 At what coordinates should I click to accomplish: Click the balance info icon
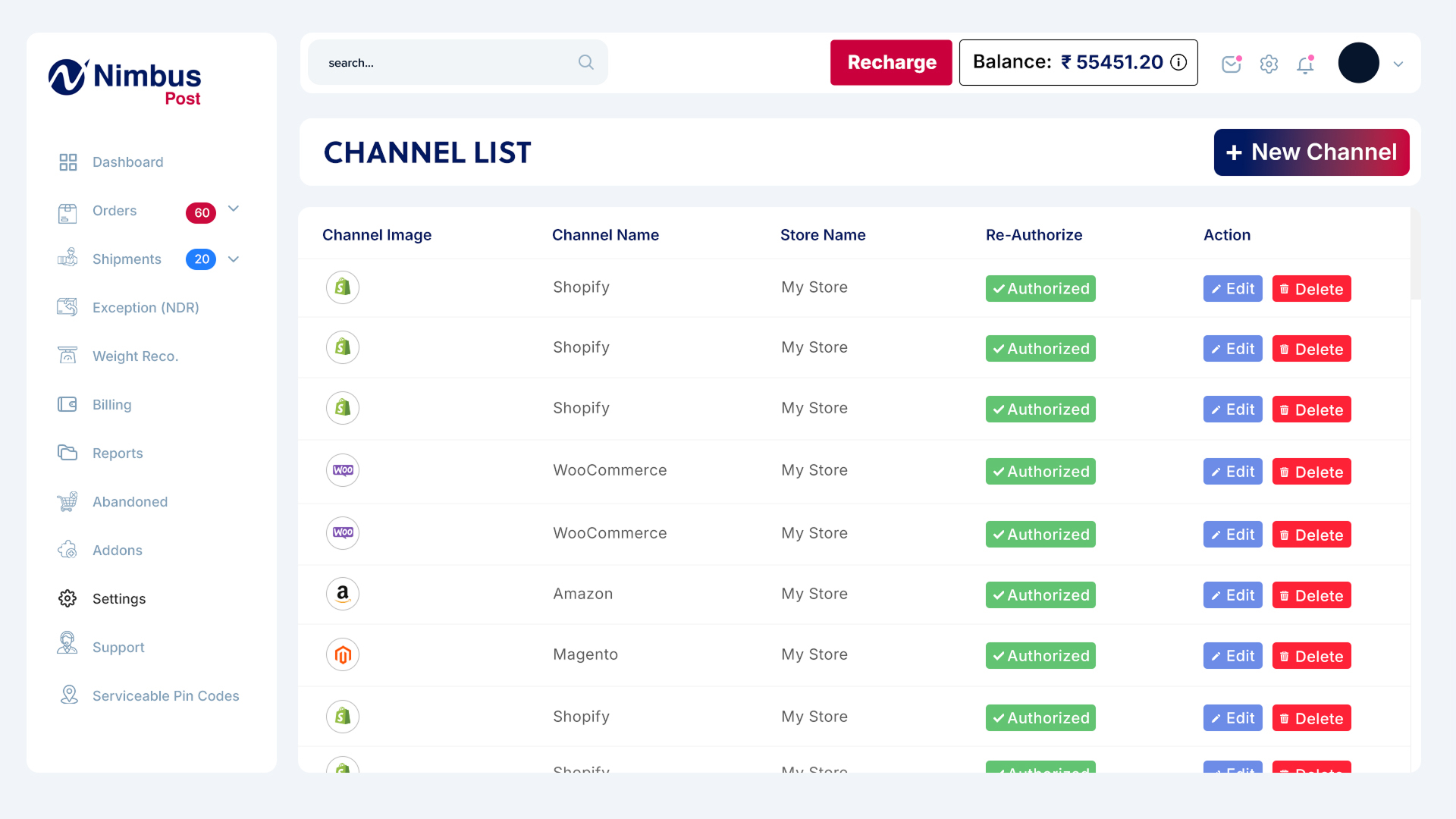point(1178,62)
